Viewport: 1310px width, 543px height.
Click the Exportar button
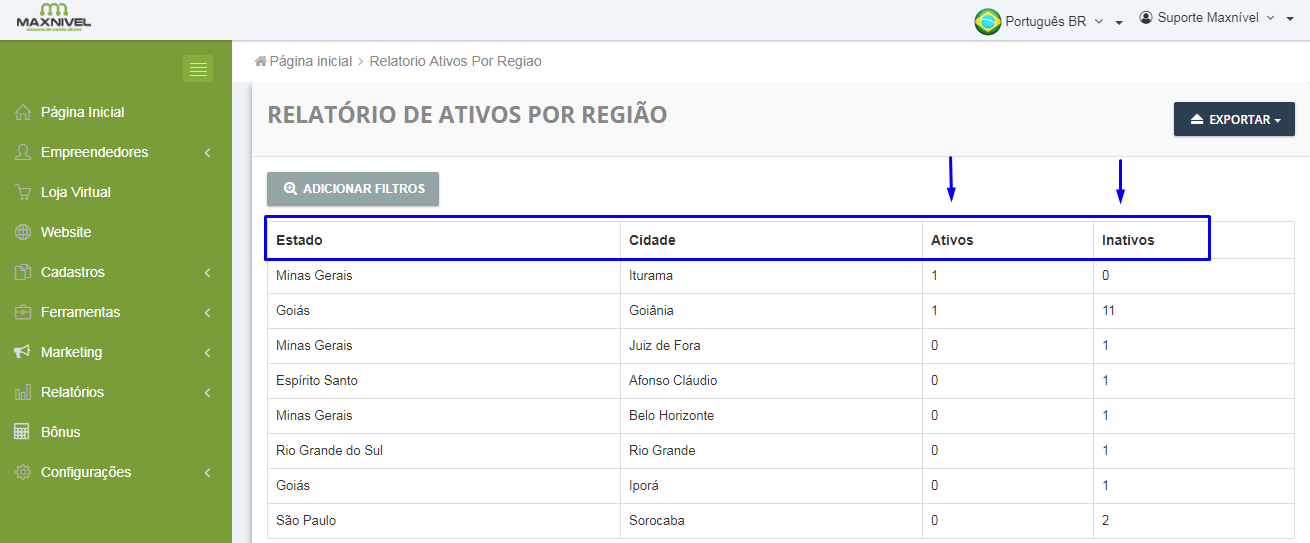click(x=1234, y=119)
